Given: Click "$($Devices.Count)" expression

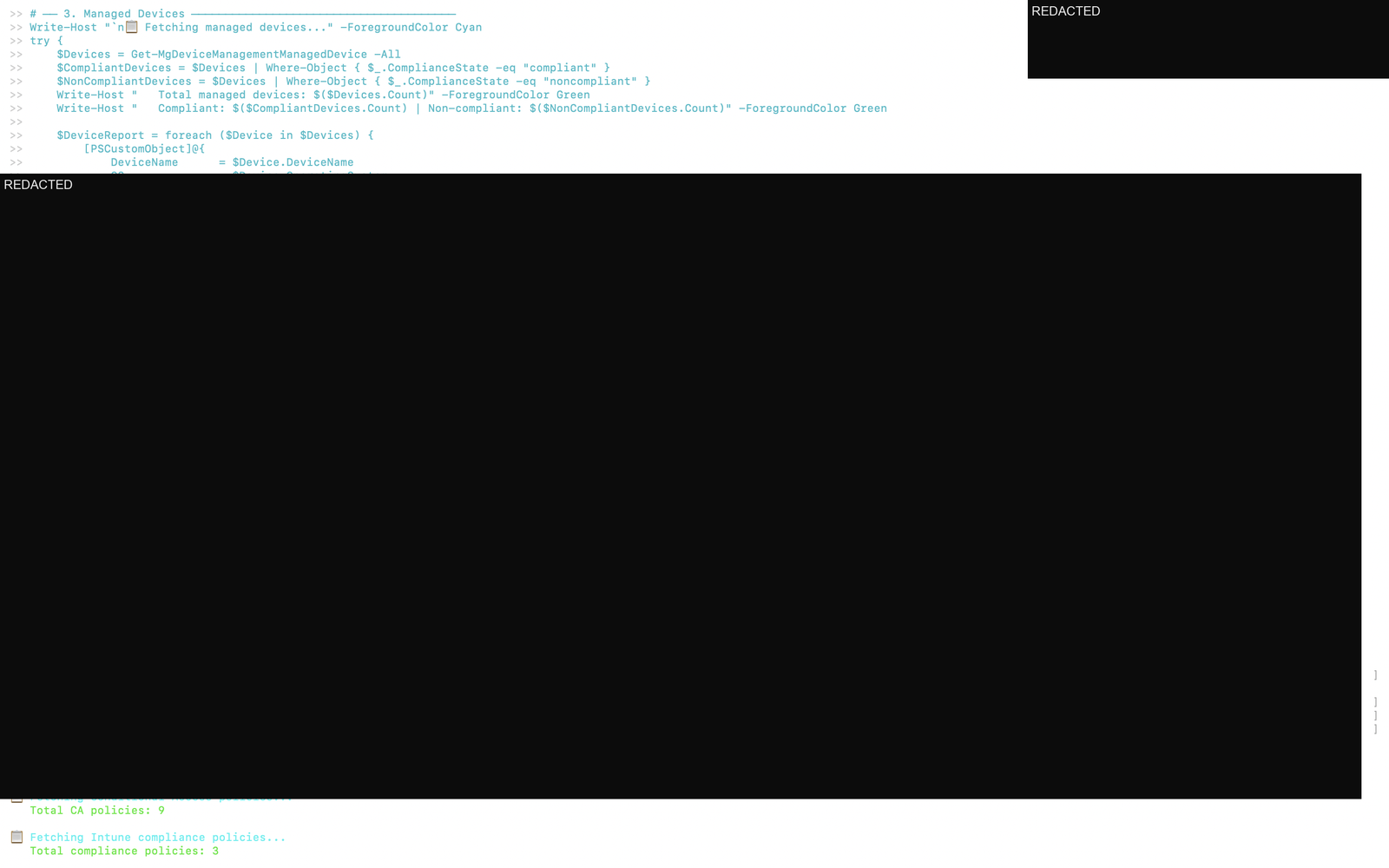Looking at the screenshot, I should [x=371, y=95].
